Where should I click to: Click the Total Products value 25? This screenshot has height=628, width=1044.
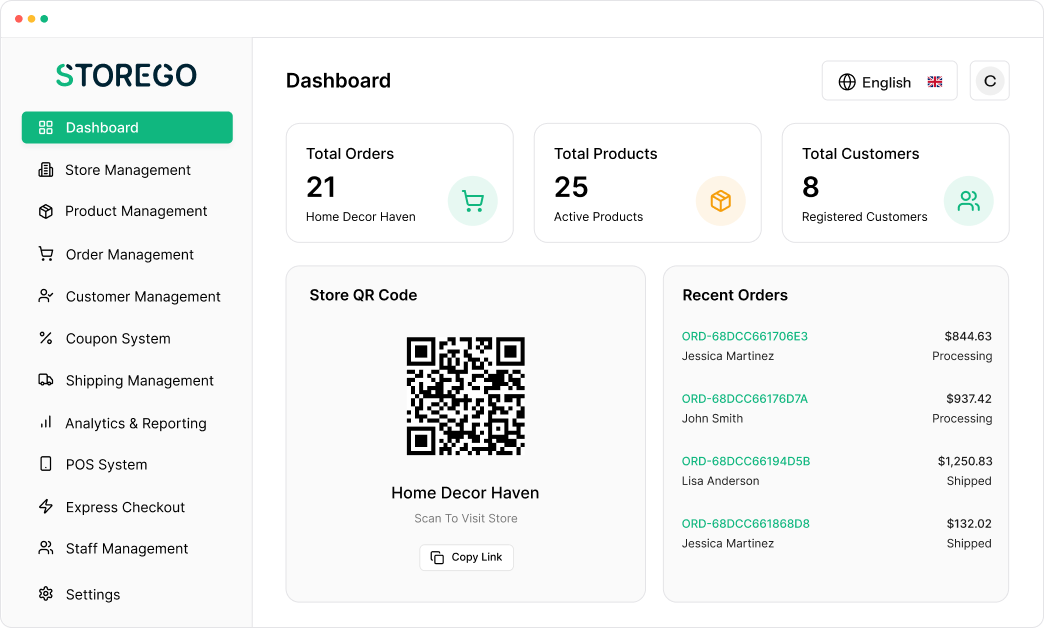point(571,187)
